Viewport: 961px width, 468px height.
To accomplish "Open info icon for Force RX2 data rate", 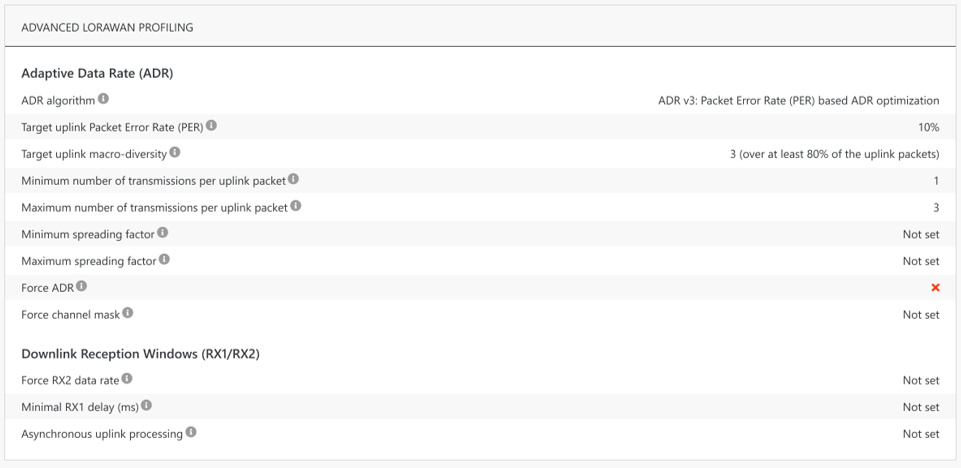I will tap(127, 379).
